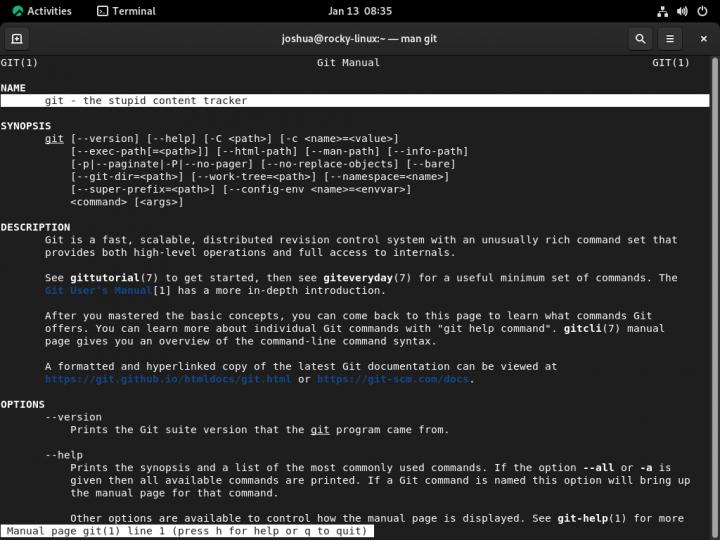The height and width of the screenshot is (540, 720).
Task: Open the git.github.io htmldocs link
Action: 168,379
